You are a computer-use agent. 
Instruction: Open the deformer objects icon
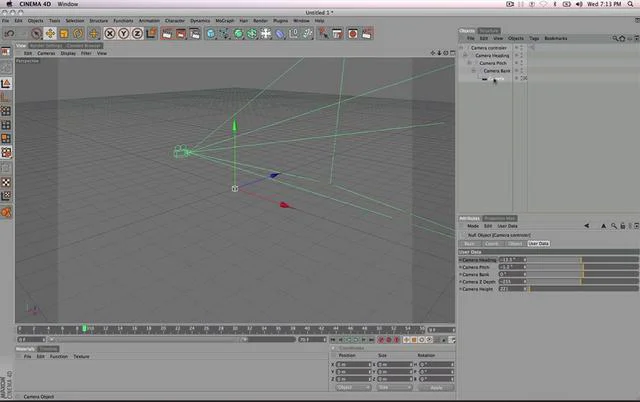pyautogui.click(x=280, y=33)
